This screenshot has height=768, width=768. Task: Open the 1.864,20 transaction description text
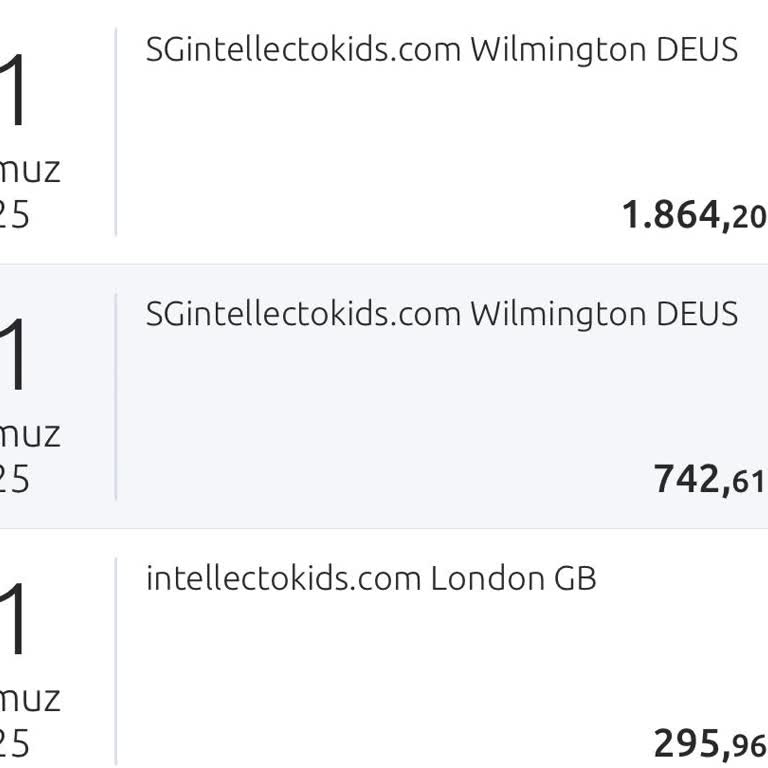[441, 50]
